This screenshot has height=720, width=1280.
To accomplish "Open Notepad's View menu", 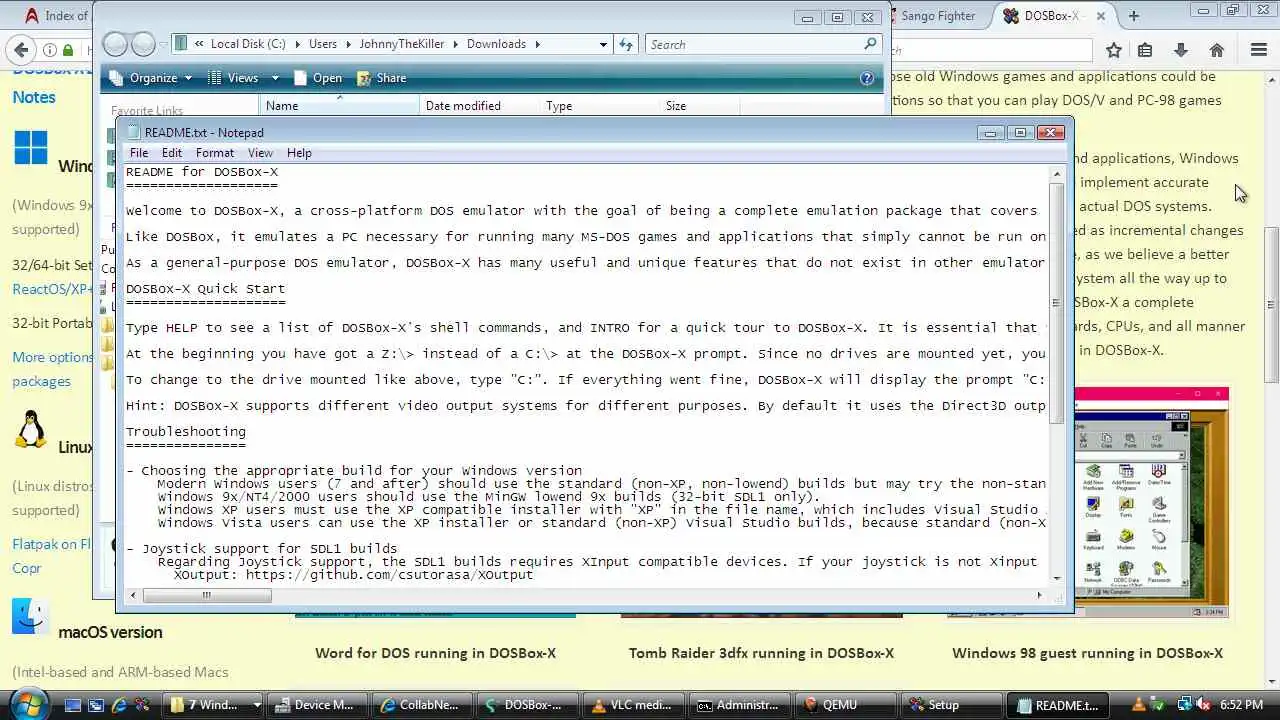I will click(x=260, y=153).
